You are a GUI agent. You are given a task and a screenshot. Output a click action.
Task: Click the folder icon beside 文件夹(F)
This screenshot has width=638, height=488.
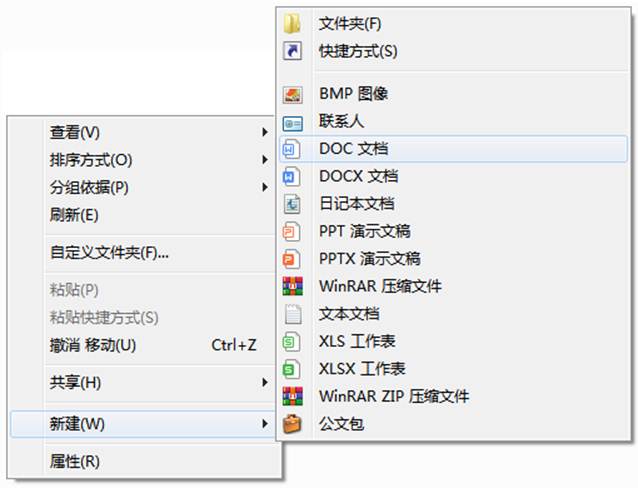pos(292,23)
